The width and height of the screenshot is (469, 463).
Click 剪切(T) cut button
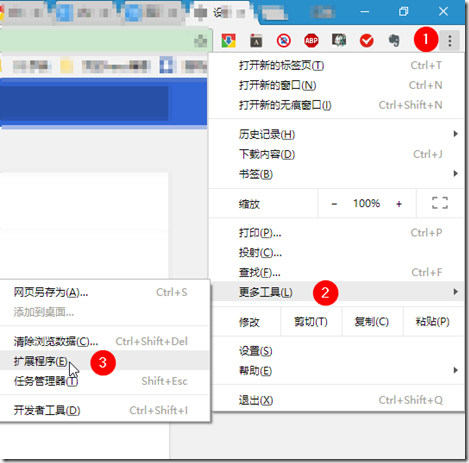pos(311,322)
